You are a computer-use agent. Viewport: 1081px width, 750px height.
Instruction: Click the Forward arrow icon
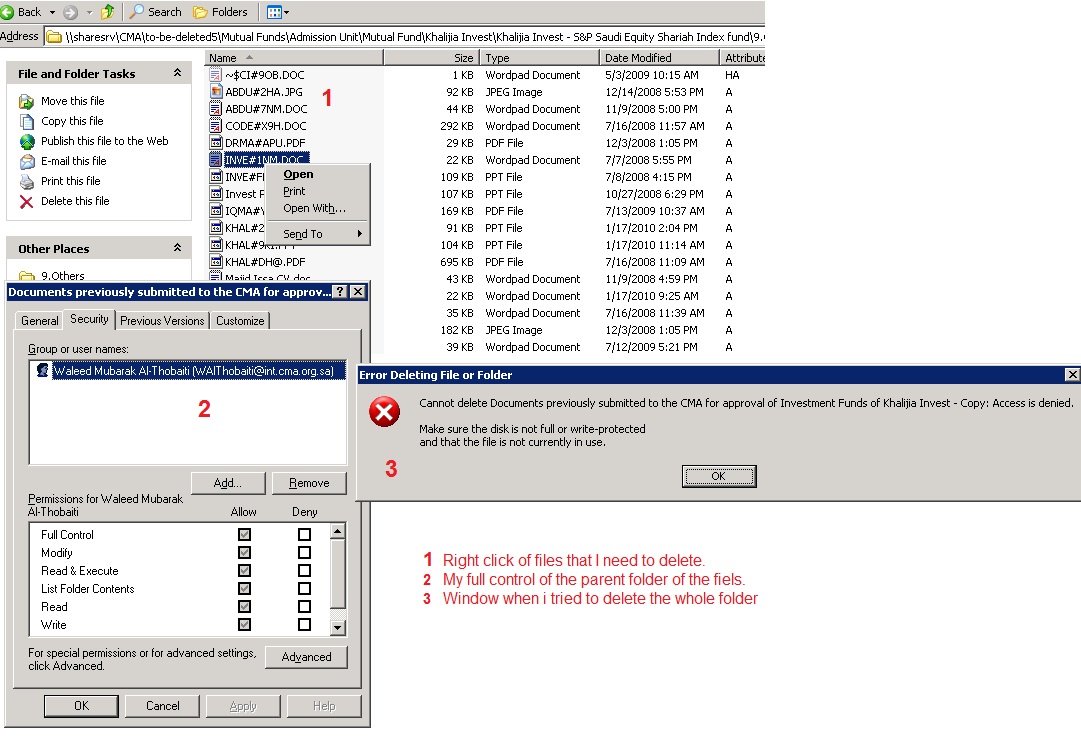pyautogui.click(x=70, y=12)
